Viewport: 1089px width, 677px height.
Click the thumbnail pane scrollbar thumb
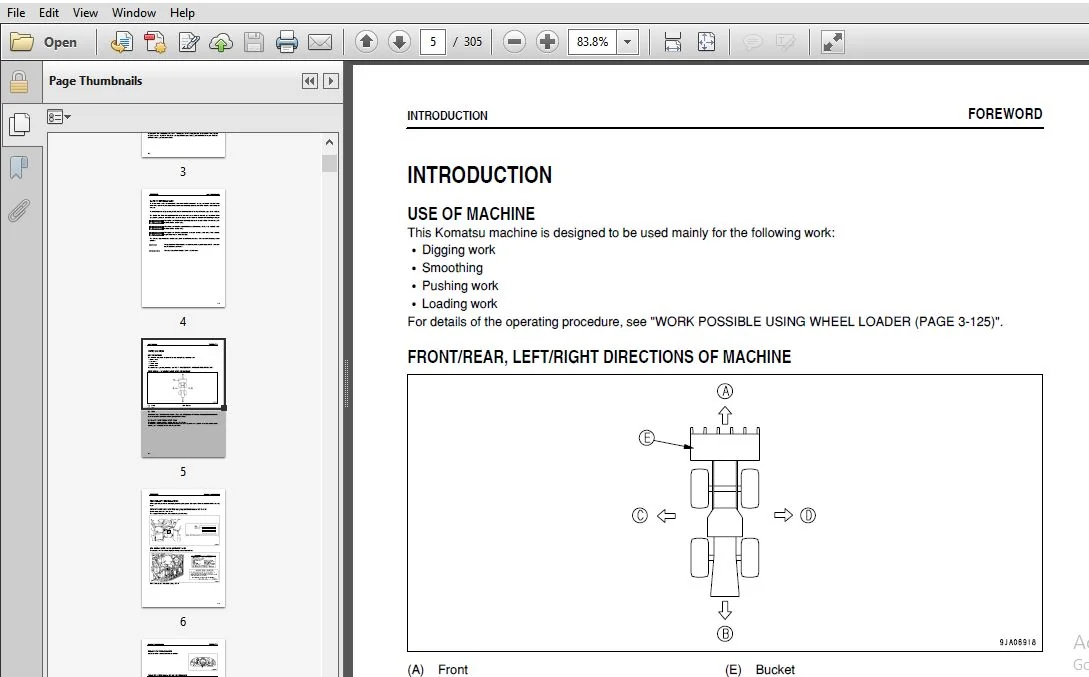329,163
